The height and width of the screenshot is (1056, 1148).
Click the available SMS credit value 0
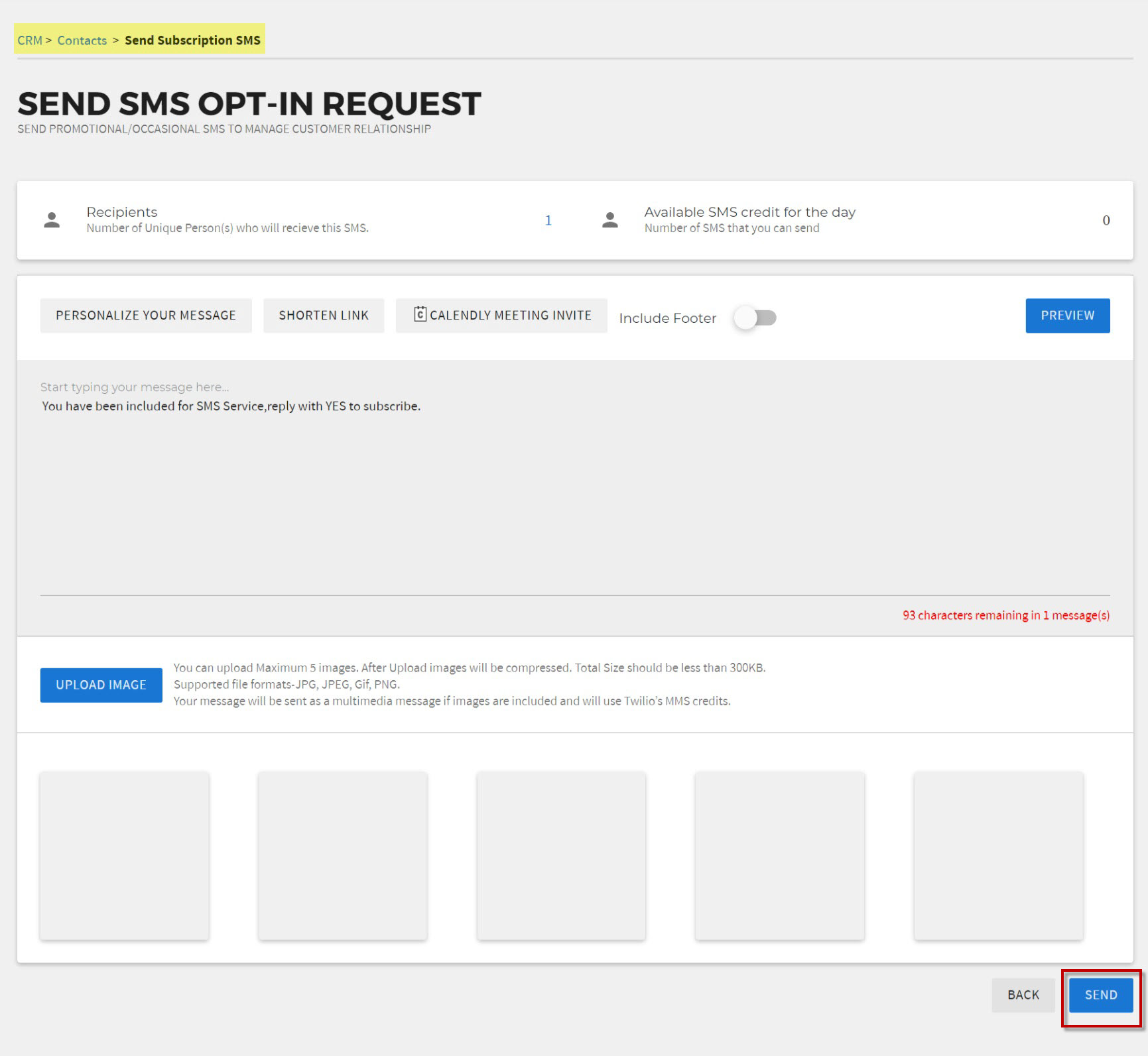[1106, 221]
